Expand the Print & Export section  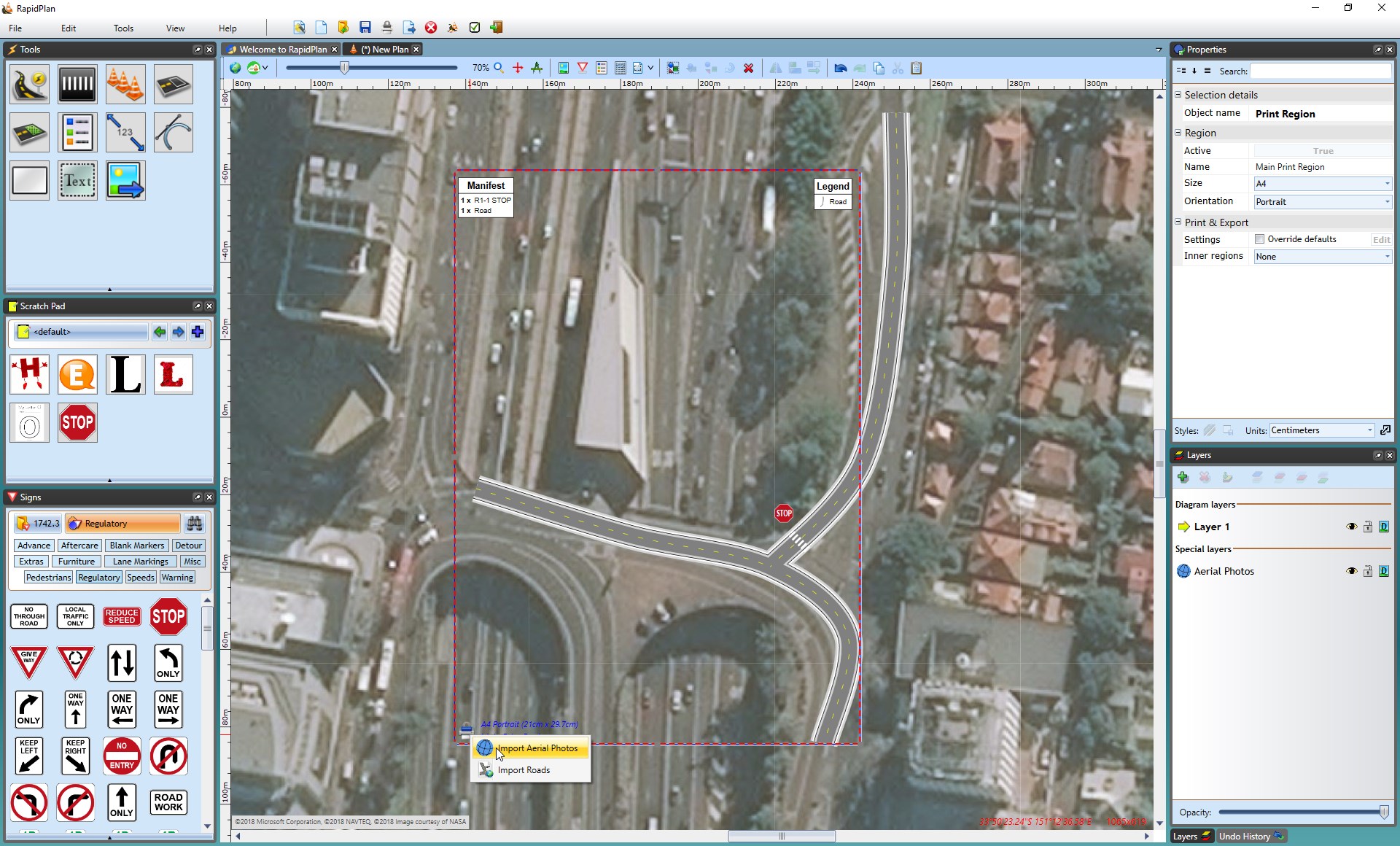[1181, 221]
